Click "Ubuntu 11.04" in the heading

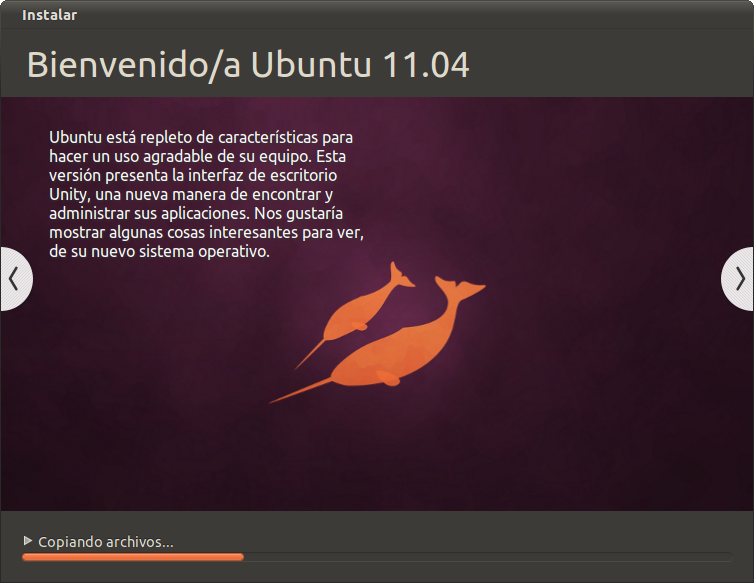(x=360, y=64)
